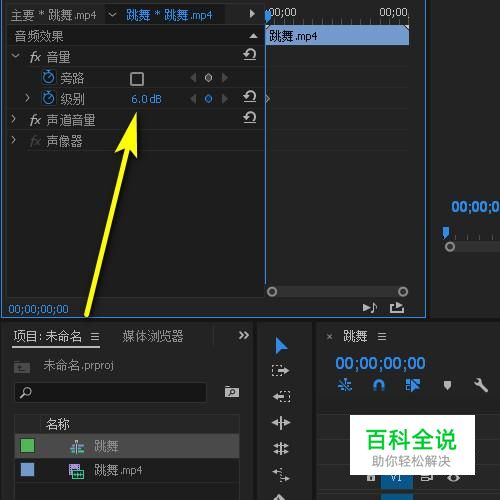This screenshot has height=500, width=500.
Task: Click the 6.0 dB level value
Action: click(146, 99)
